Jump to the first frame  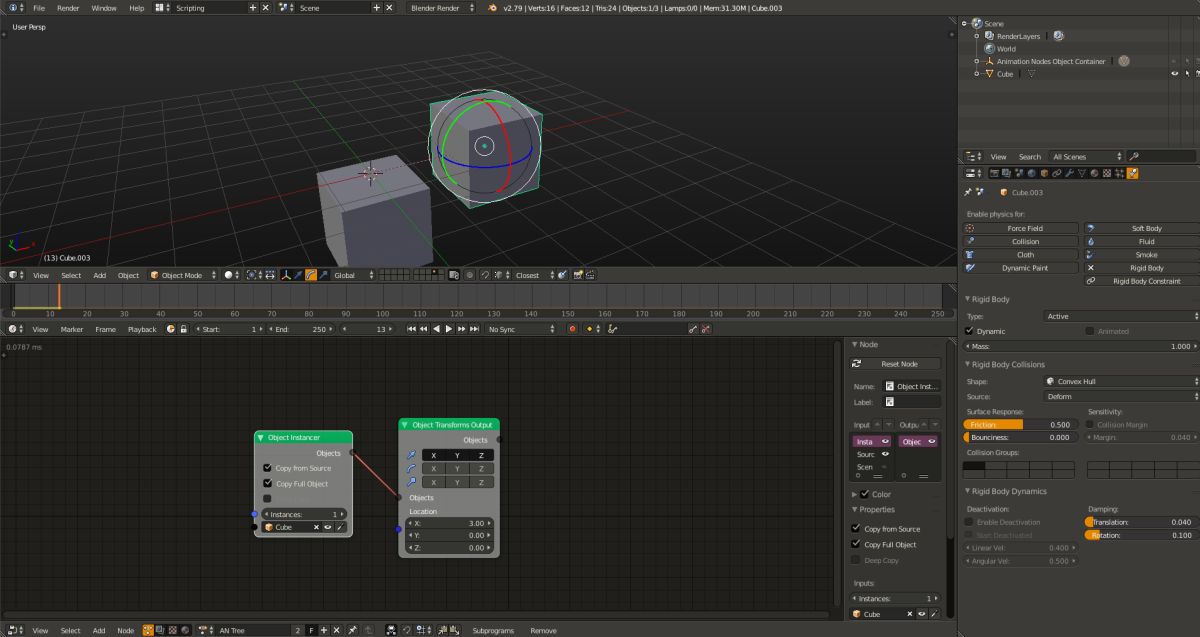pyautogui.click(x=412, y=329)
